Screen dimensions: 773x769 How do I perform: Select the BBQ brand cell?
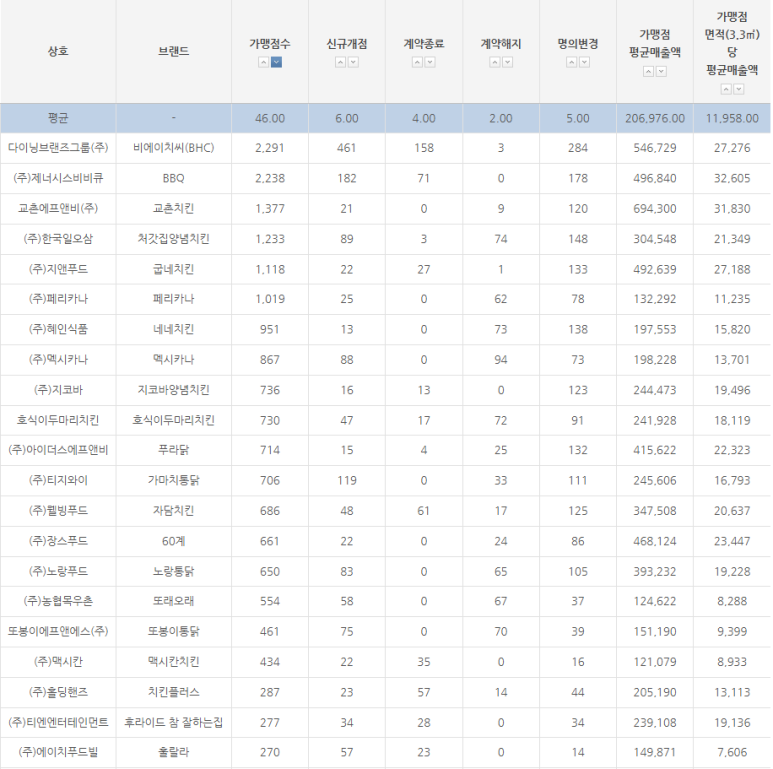(174, 178)
